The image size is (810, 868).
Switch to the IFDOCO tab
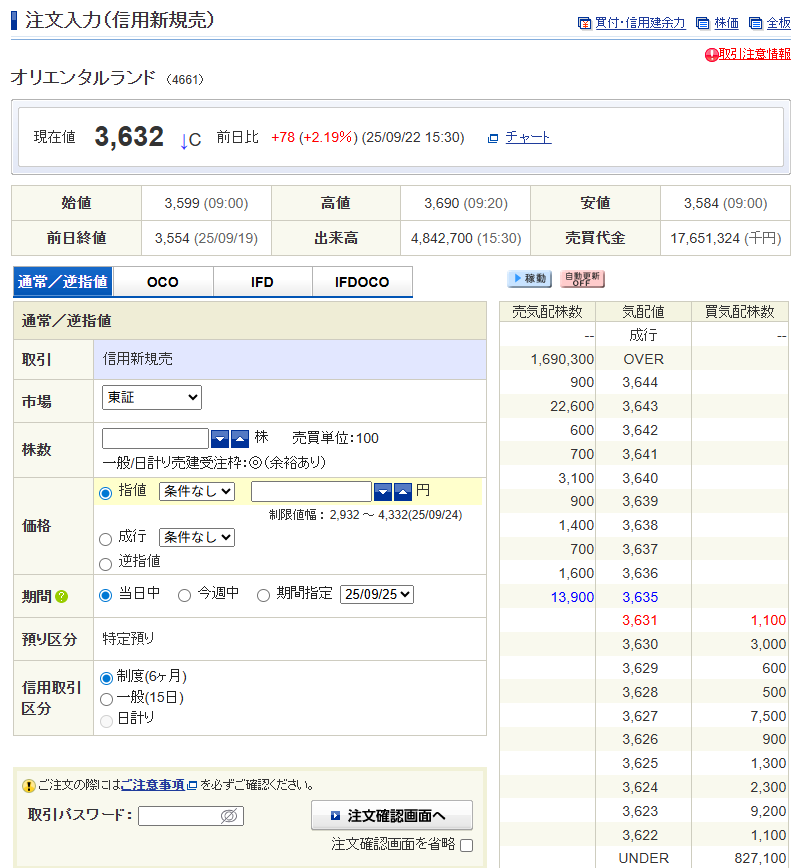362,282
